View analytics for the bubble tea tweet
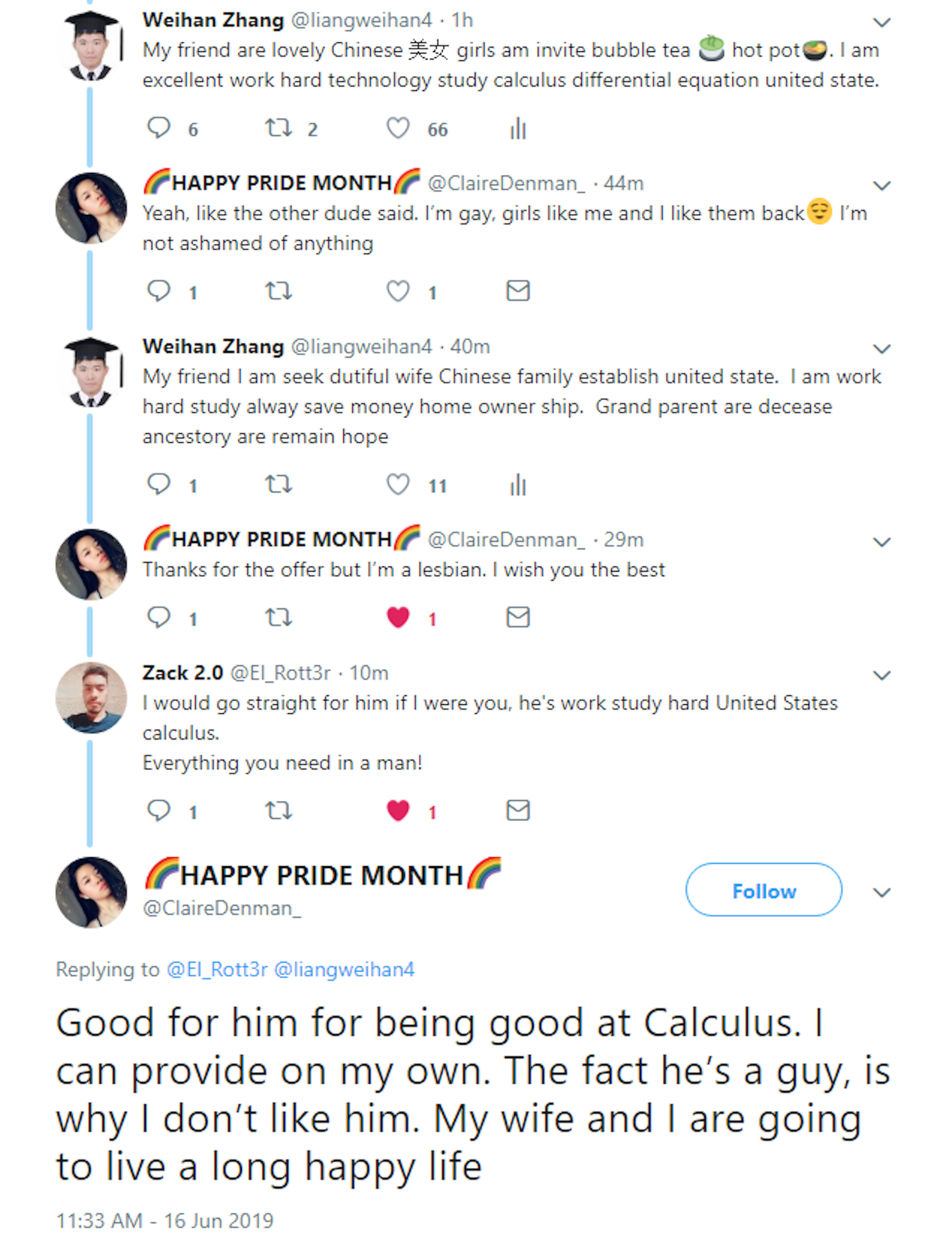This screenshot has width=952, height=1243. pyautogui.click(x=518, y=129)
